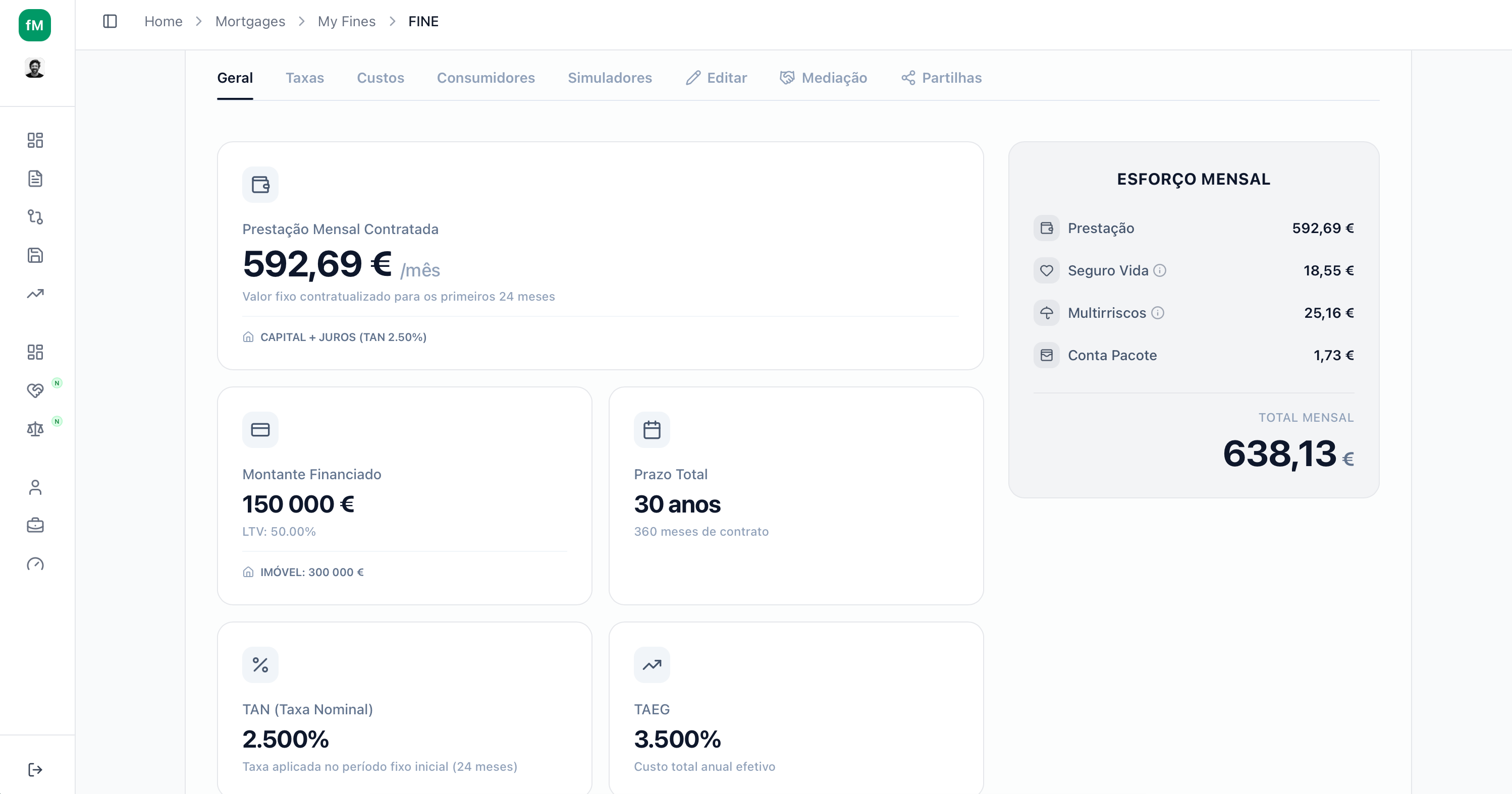Click the fM green logo
The width and height of the screenshot is (1512, 794).
point(35,25)
